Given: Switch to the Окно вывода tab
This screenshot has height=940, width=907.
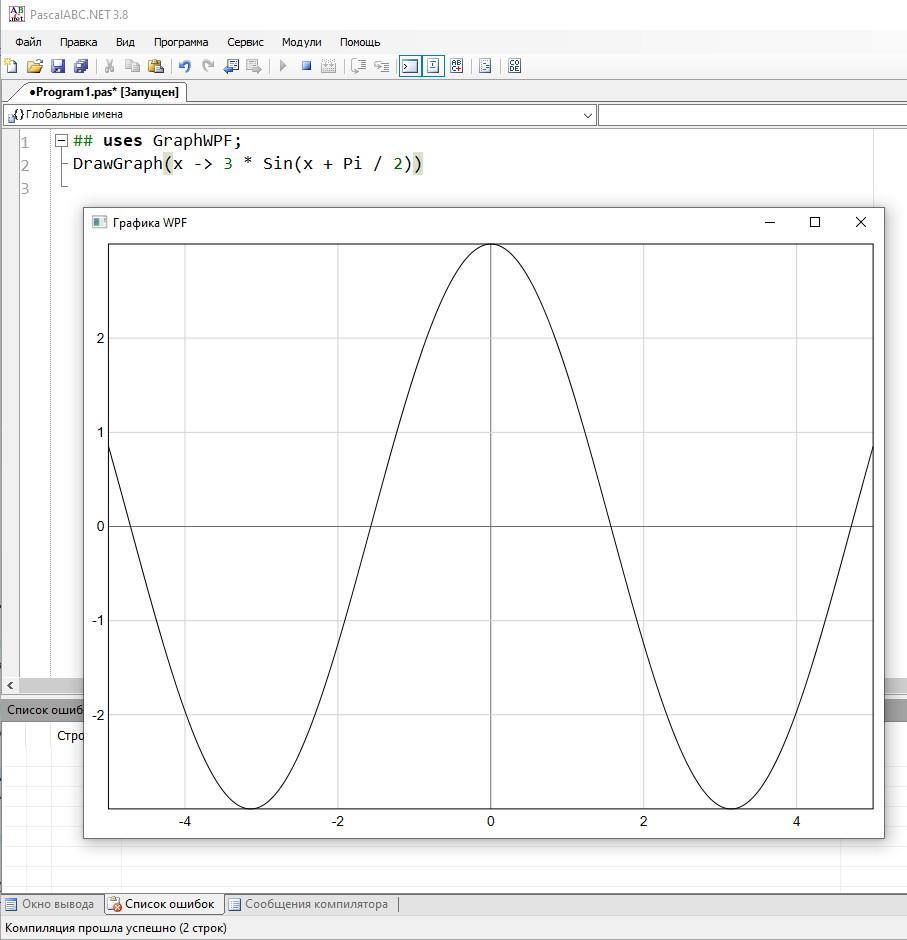Looking at the screenshot, I should click(x=51, y=904).
